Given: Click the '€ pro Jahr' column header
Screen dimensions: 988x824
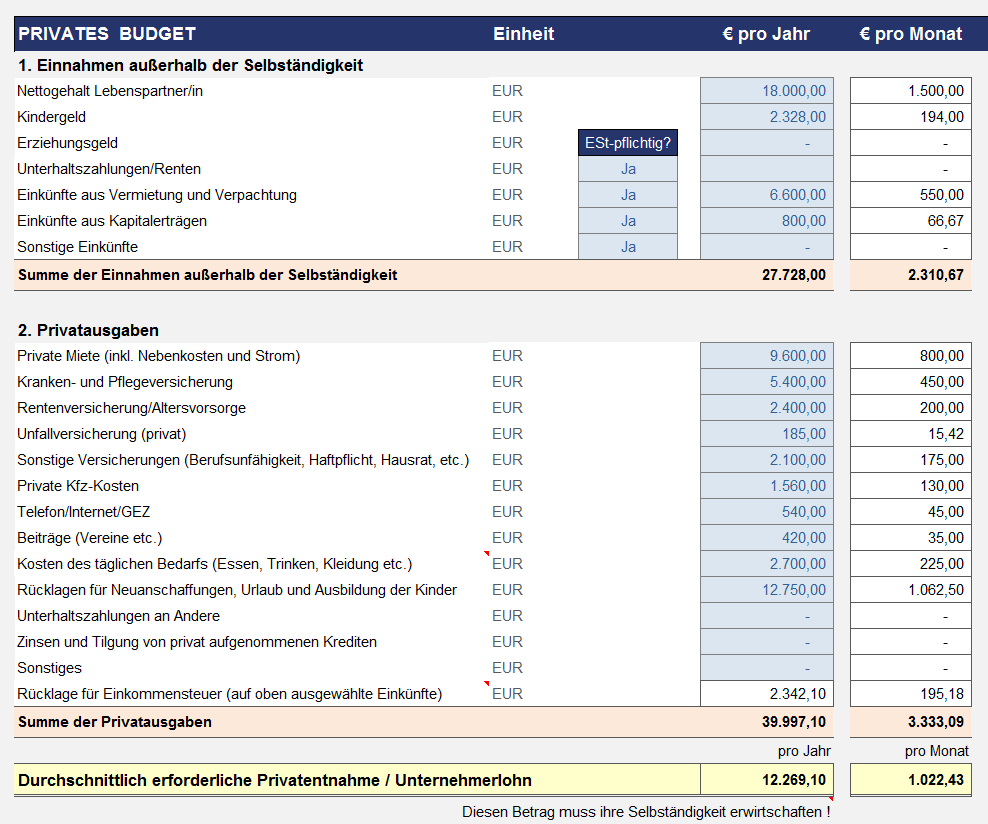Looking at the screenshot, I should [x=766, y=34].
